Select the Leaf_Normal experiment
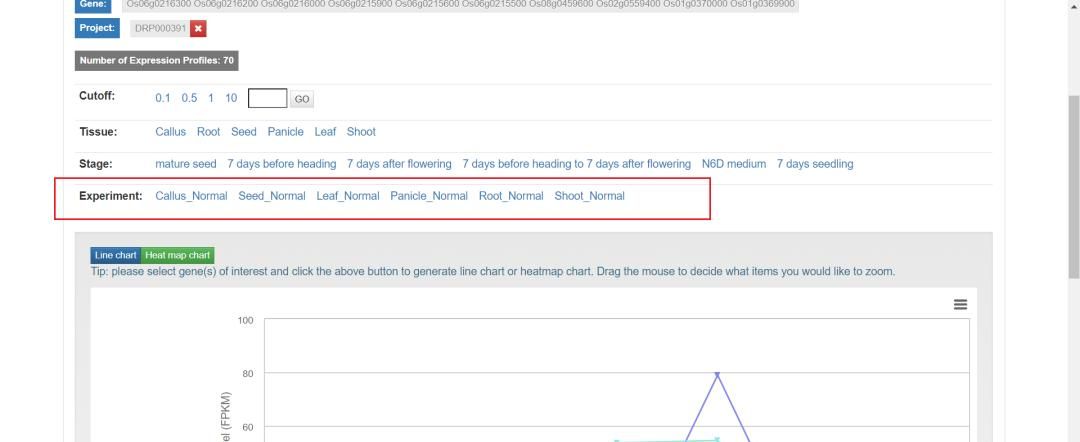 (348, 196)
